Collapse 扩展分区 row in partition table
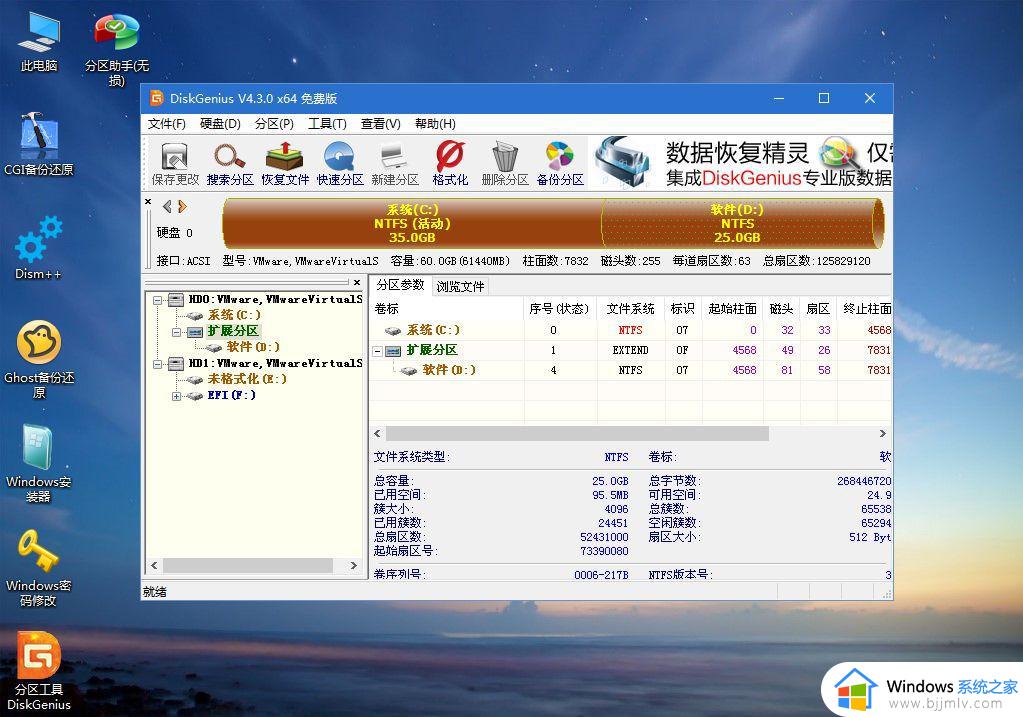Viewport: 1023px width, 717px height. pos(377,351)
